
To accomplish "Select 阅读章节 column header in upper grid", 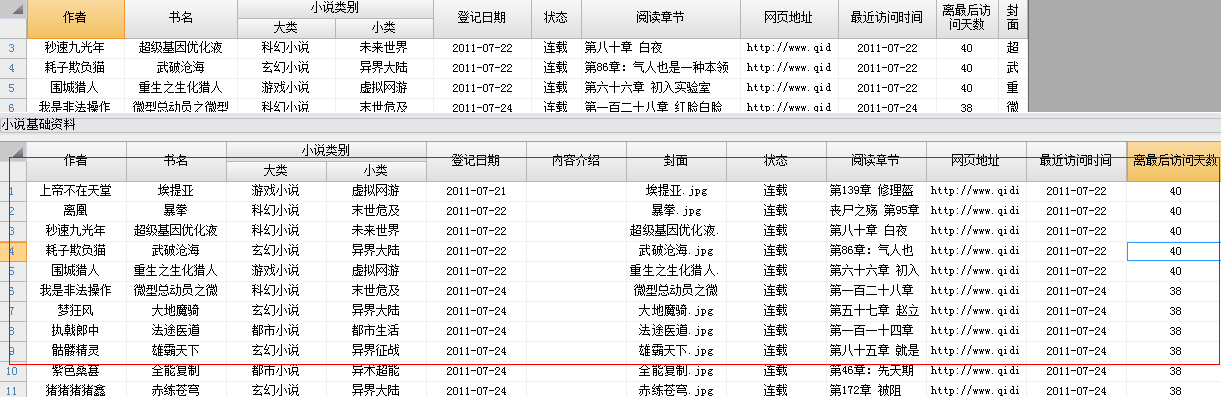I will (660, 18).
